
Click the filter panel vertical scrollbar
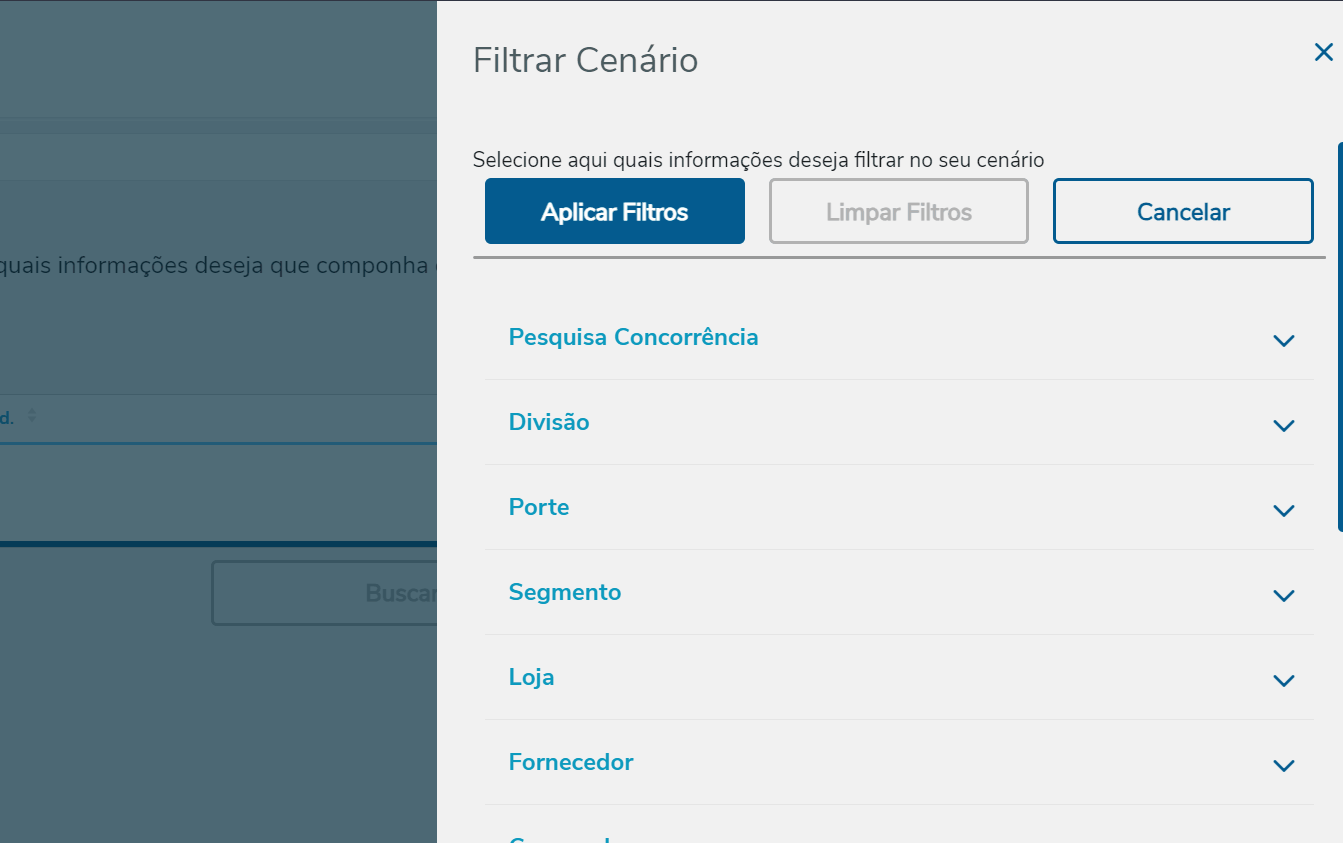pos(1339,337)
